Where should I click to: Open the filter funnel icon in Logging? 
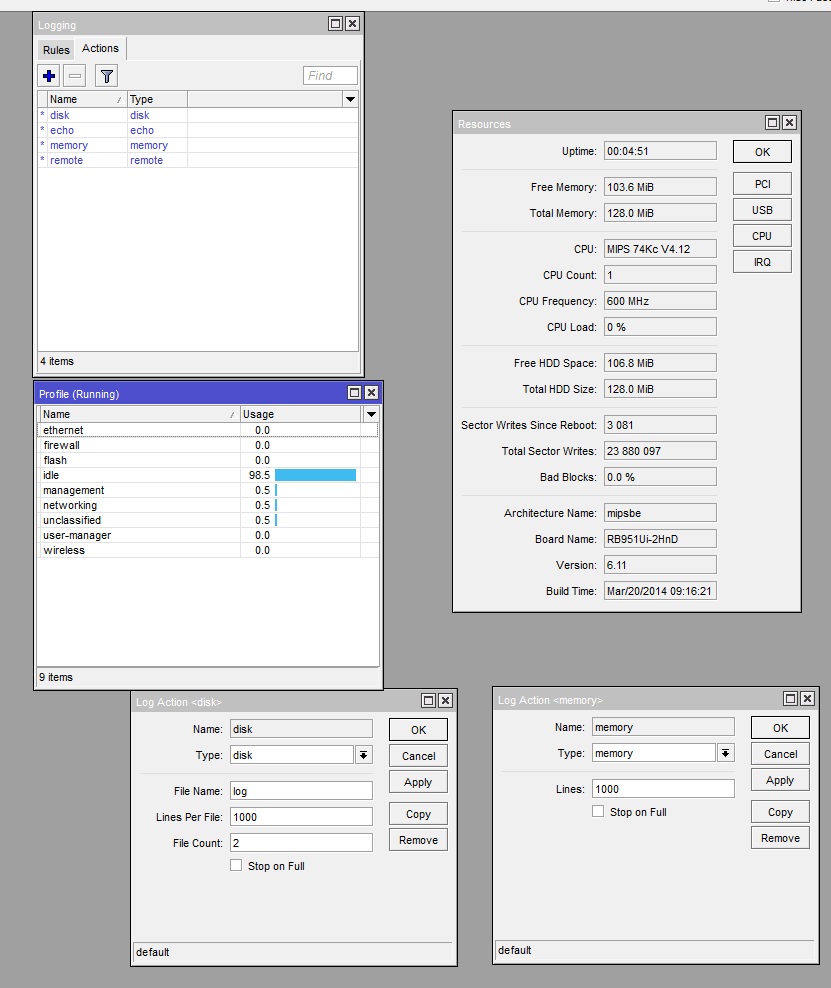pos(106,76)
